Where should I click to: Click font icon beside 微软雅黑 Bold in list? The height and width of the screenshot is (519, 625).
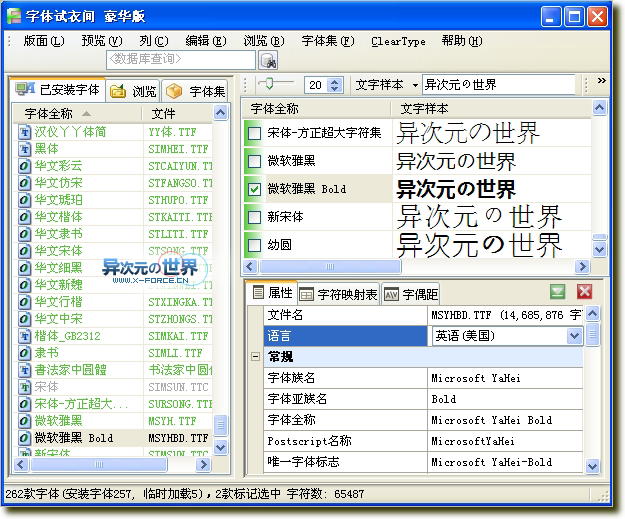(24, 438)
